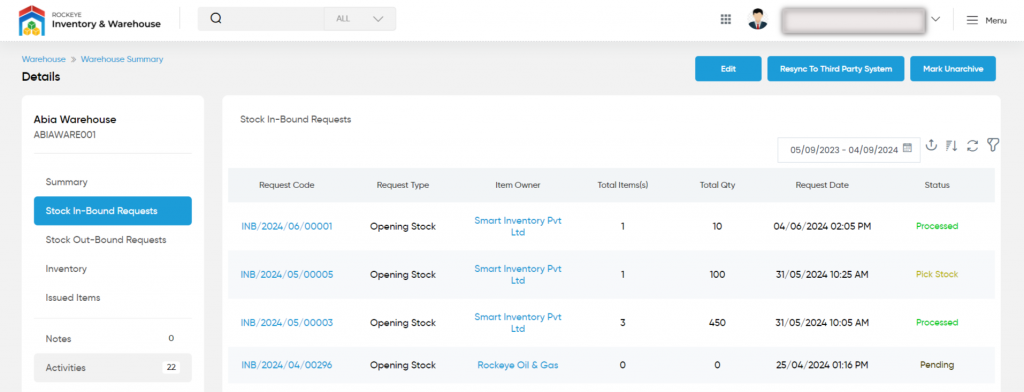Select Stock In-Bound Requests side menu item
This screenshot has height=392, width=1024.
112,211
